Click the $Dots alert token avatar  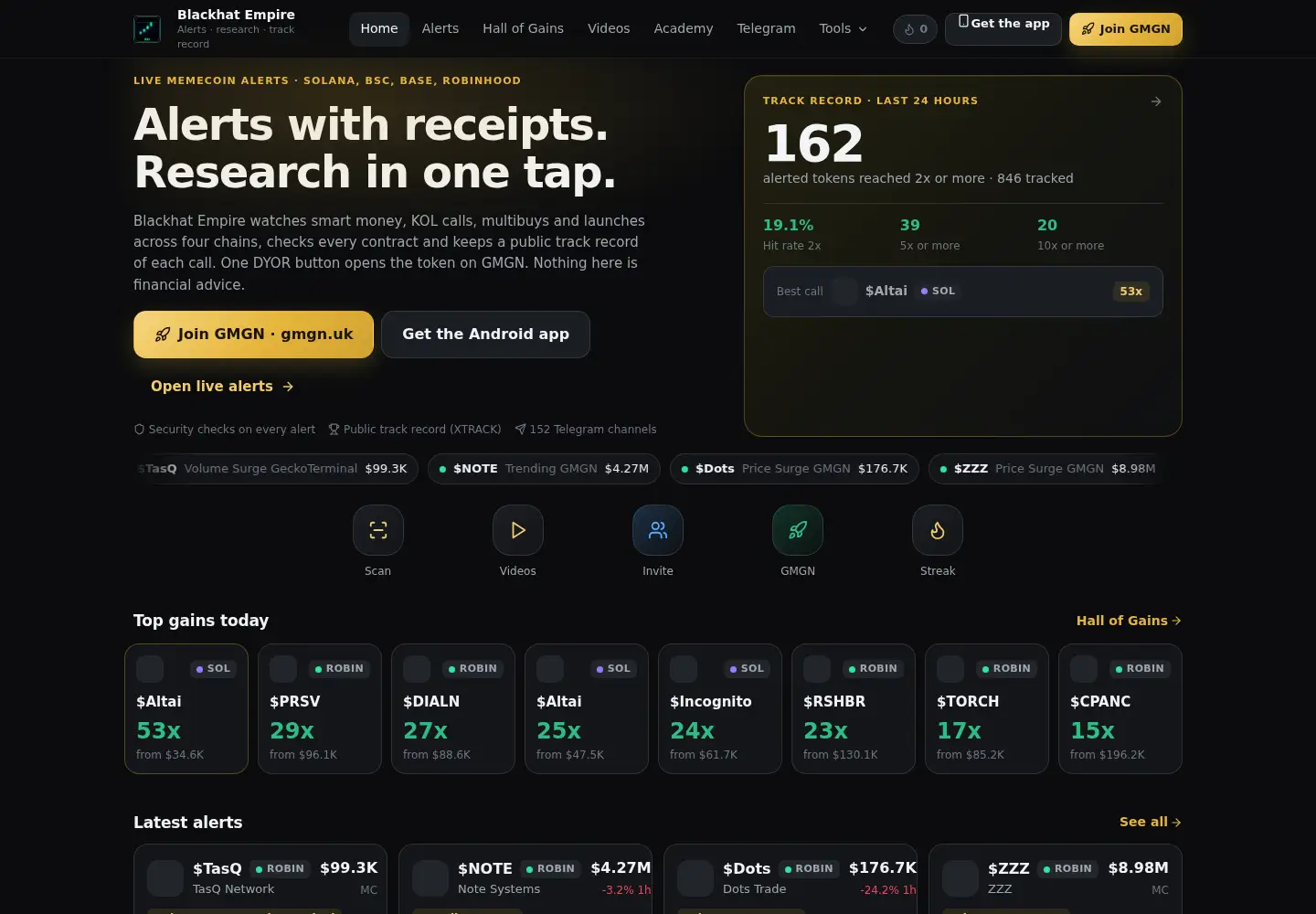click(x=695, y=878)
